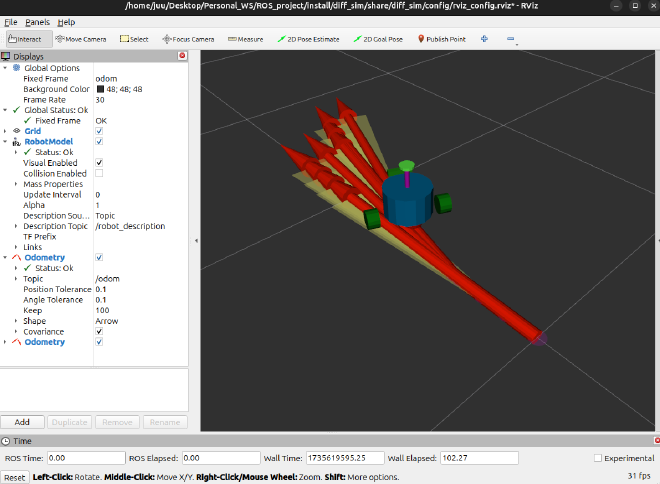Pick the Measure tool

245,39
